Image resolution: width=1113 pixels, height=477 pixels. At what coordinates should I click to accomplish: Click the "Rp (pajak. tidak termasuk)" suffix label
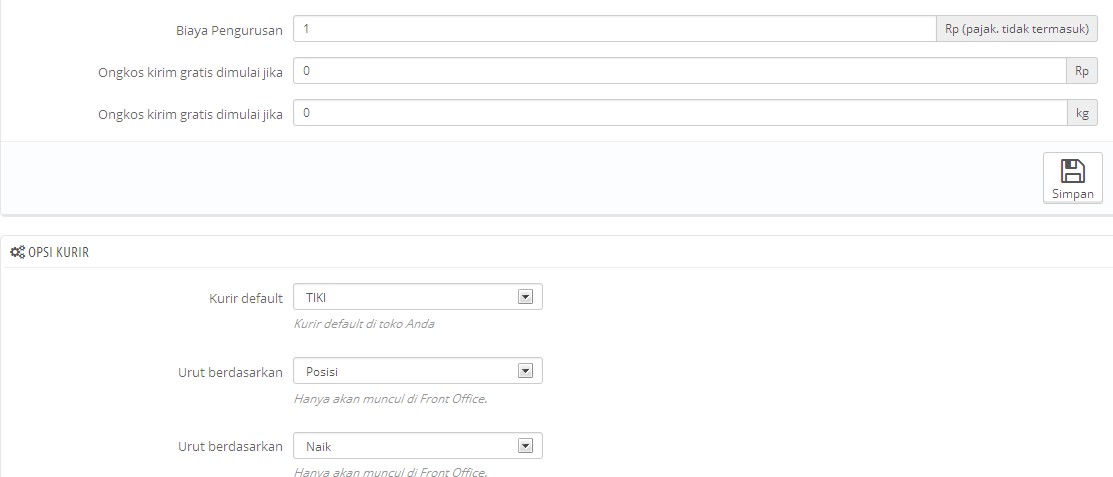[x=1016, y=29]
